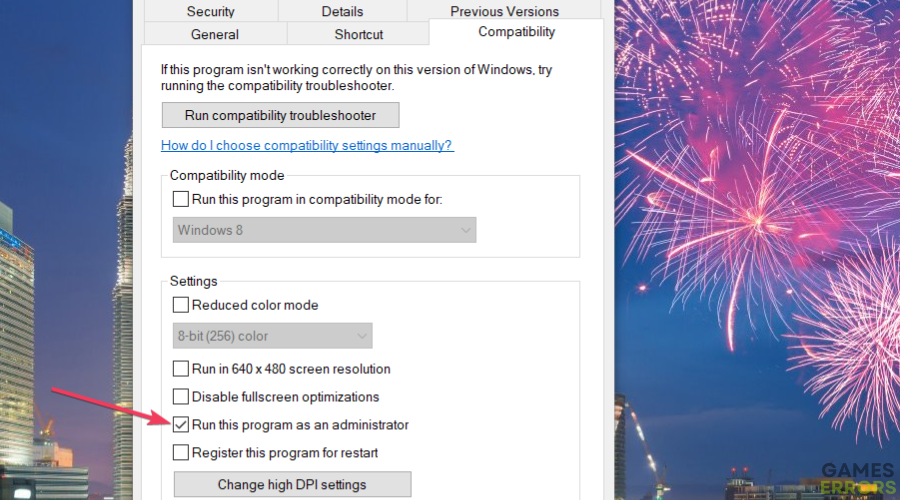Click Change high DPI settings button
The width and height of the screenshot is (900, 500).
tap(292, 485)
